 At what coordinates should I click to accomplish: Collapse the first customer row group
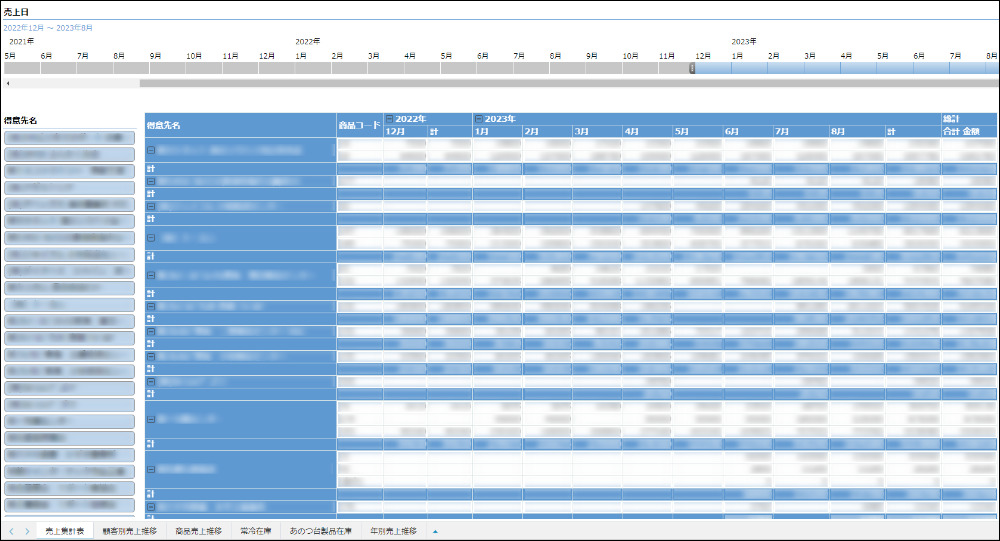pyautogui.click(x=151, y=150)
